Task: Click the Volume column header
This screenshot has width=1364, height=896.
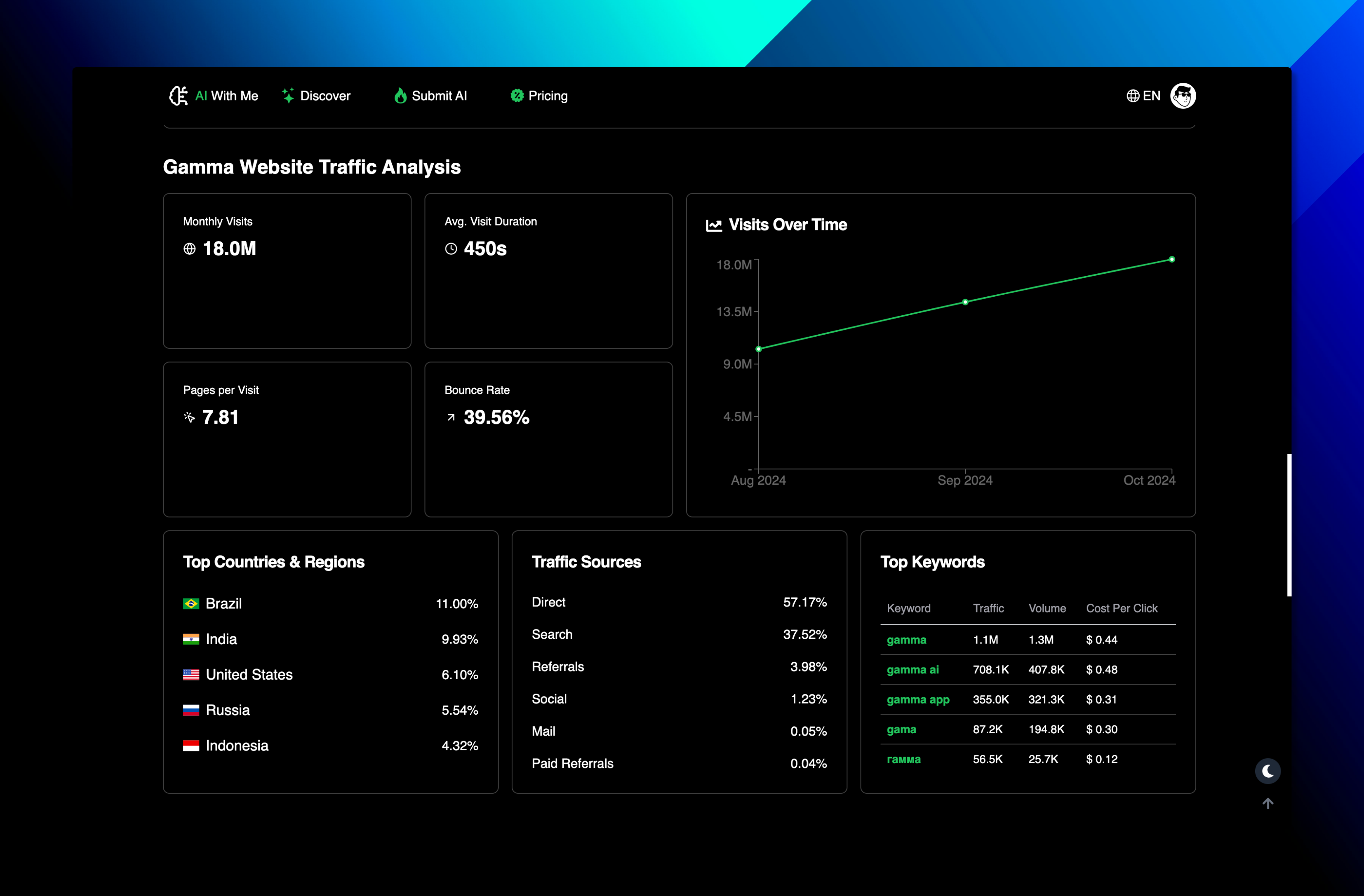Action: point(1047,608)
